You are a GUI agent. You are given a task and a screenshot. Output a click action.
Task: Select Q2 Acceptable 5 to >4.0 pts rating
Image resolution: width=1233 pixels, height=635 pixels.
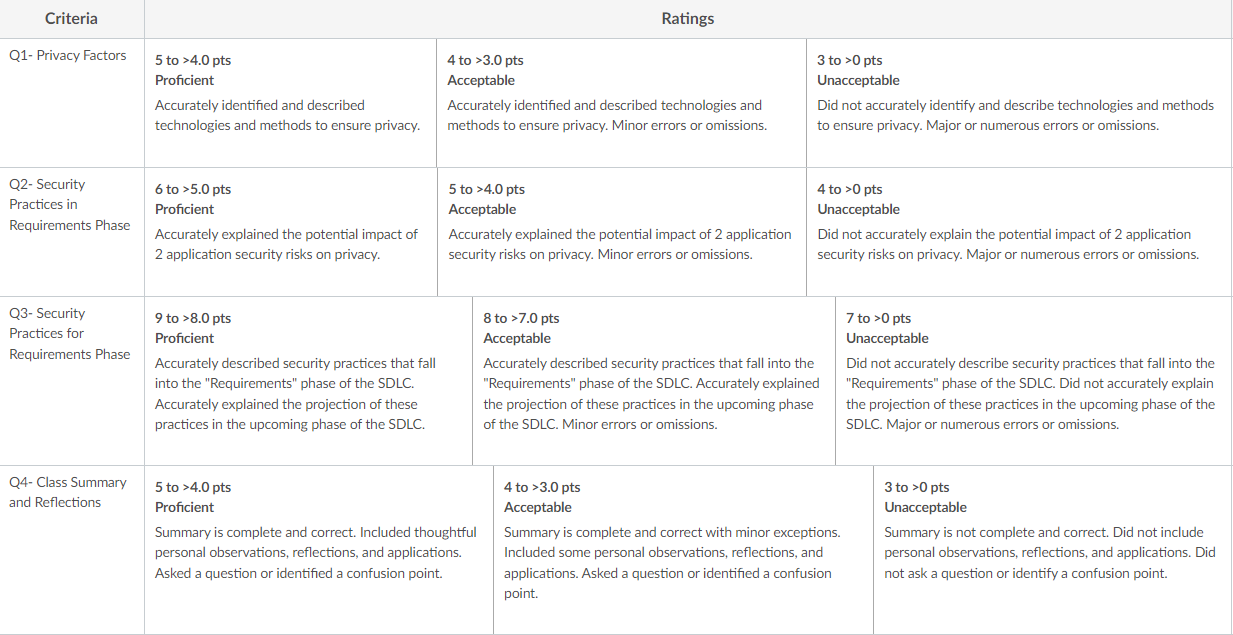point(622,232)
